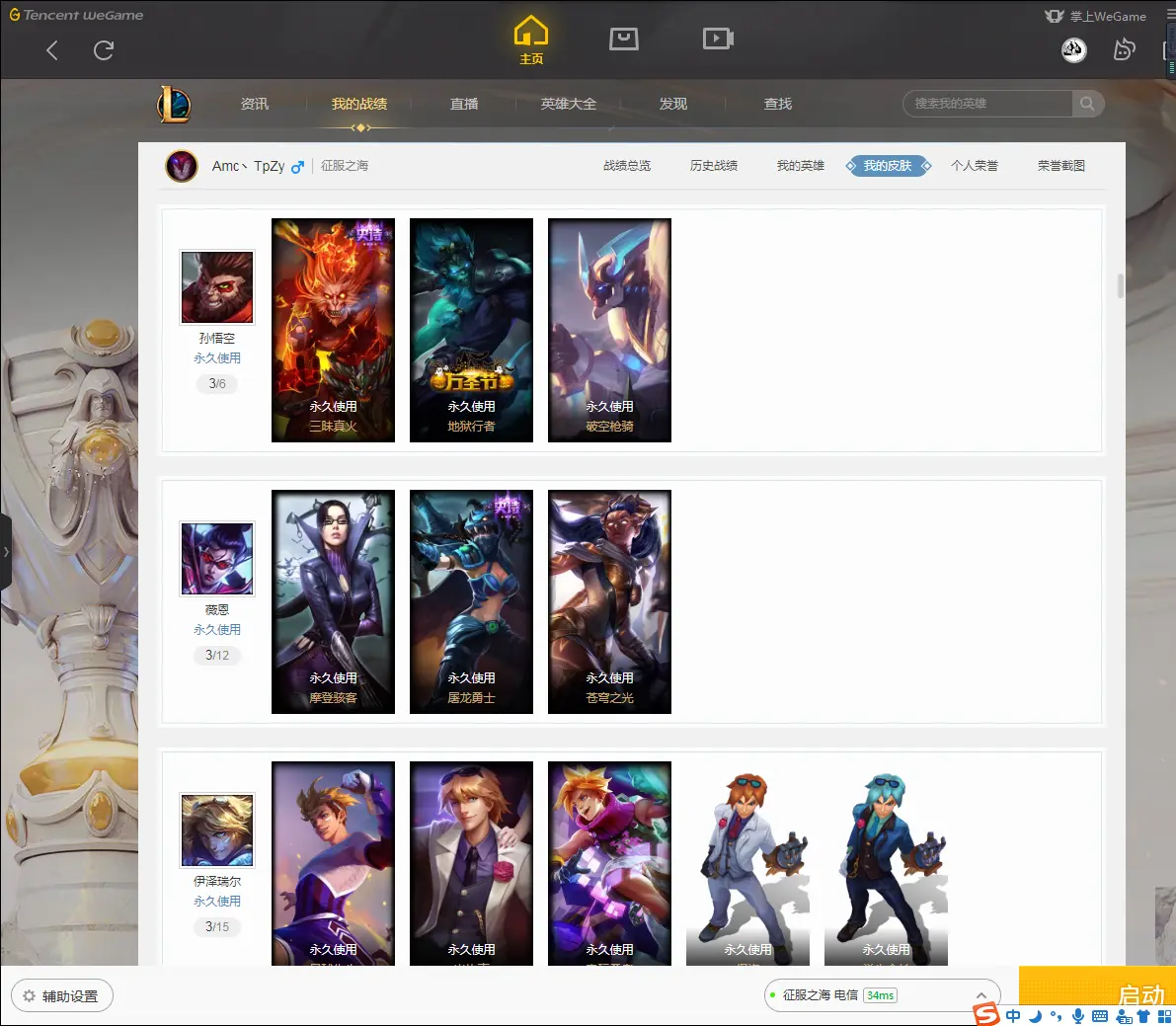1176x1026 pixels.
Task: Open the 主页 home icon
Action: [x=531, y=39]
